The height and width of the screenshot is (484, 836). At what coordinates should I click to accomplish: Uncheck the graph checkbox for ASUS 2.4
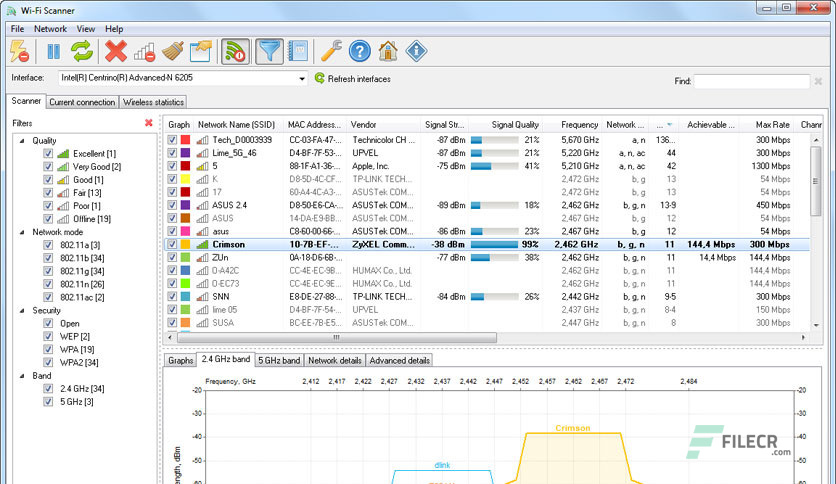tap(172, 205)
